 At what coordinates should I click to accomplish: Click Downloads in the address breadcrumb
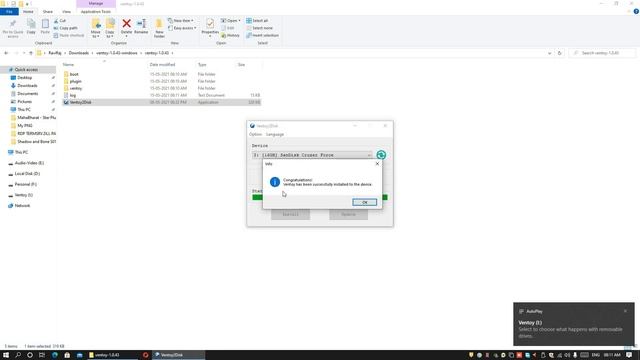click(78, 53)
